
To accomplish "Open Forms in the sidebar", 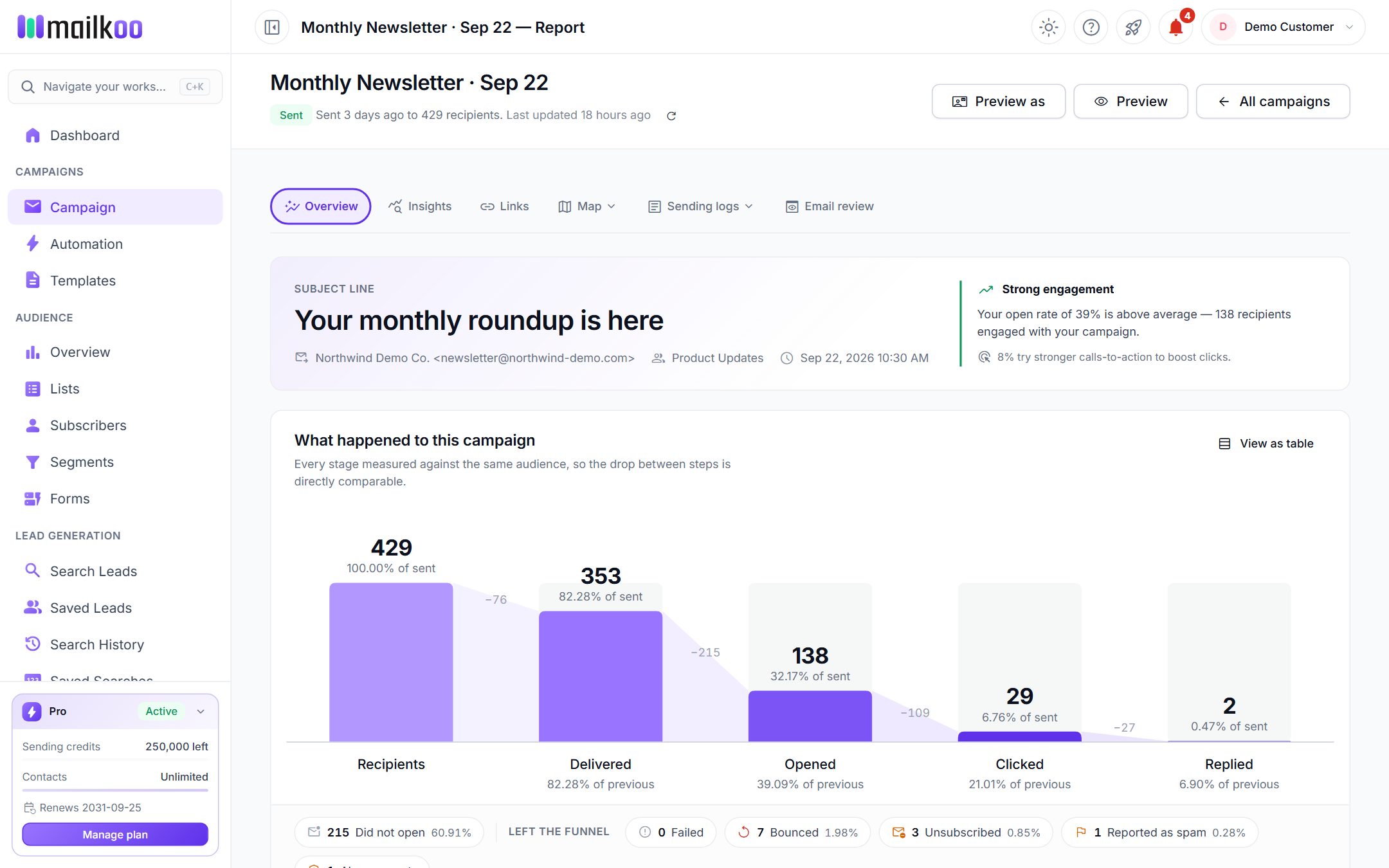I will click(115, 499).
